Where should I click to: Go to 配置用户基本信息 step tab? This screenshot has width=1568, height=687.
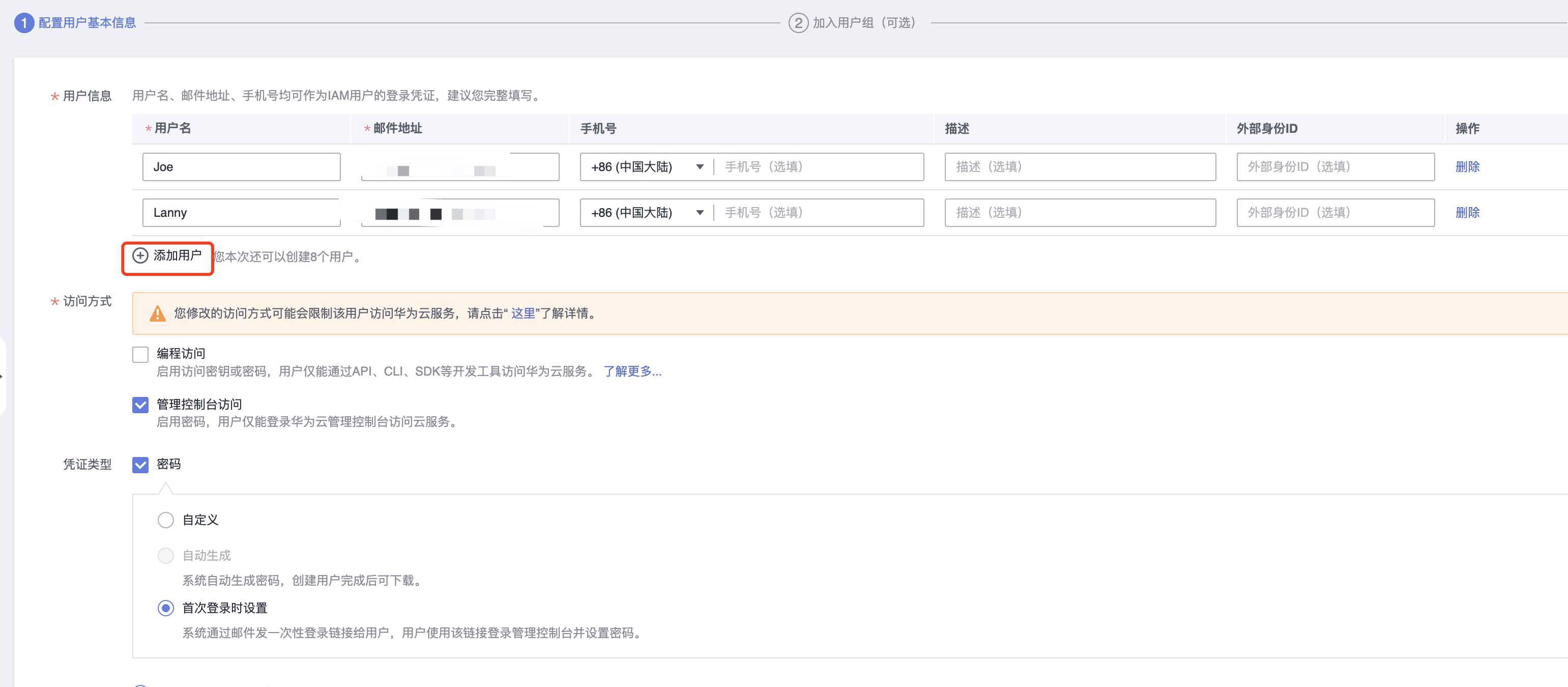click(87, 23)
